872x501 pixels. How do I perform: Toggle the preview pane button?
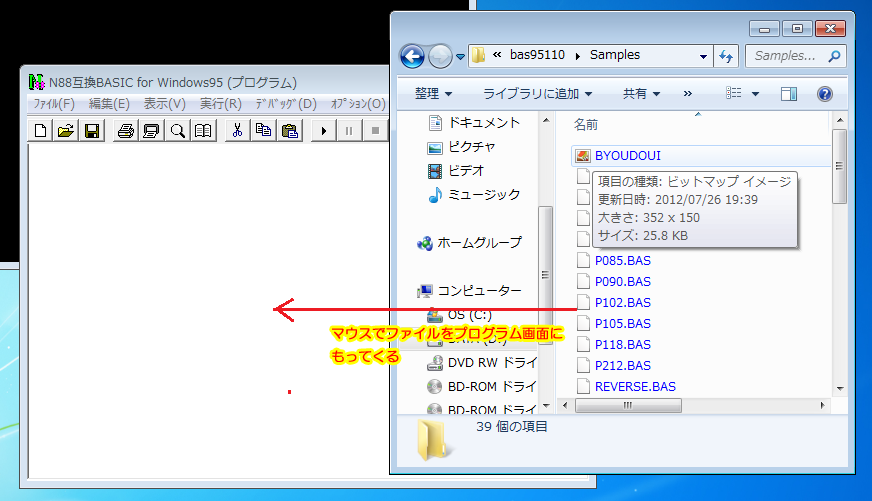pos(789,93)
